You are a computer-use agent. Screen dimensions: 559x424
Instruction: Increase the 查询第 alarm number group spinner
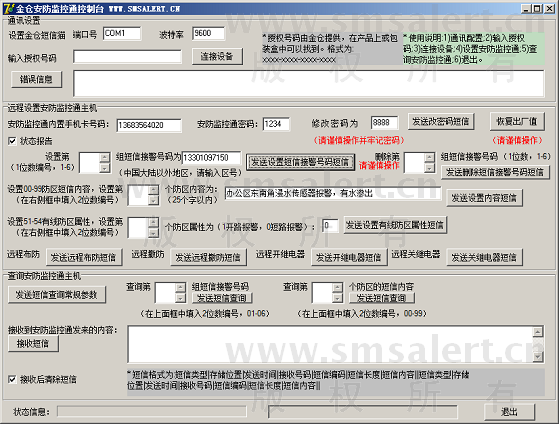coord(181,287)
